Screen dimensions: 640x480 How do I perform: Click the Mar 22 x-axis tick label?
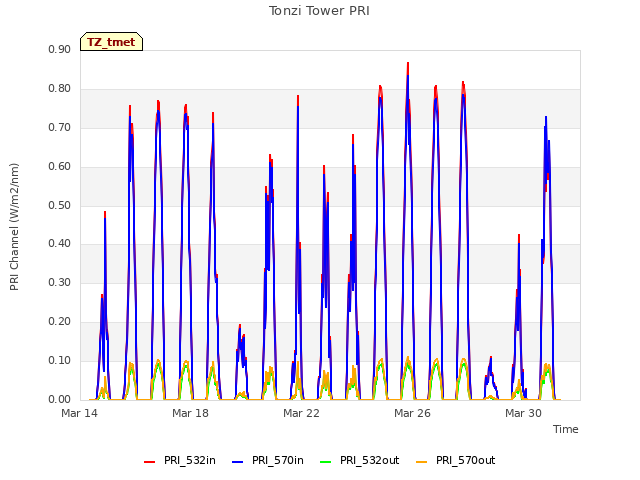(302, 413)
